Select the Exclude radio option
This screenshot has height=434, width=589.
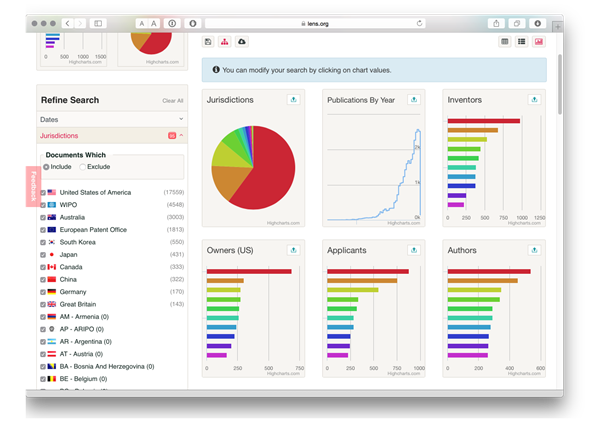(x=83, y=167)
